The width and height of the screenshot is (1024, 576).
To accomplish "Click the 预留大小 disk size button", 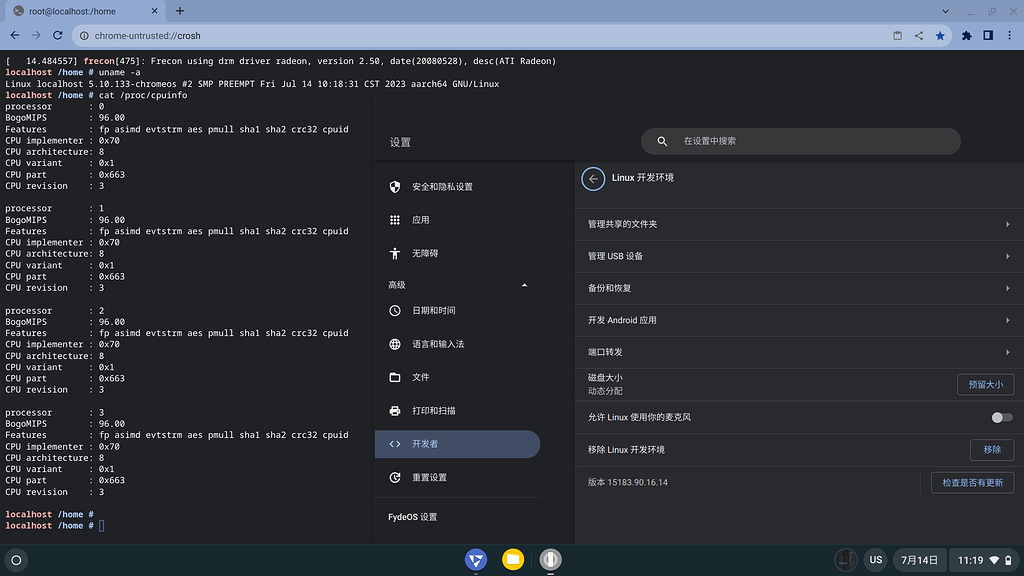I will pyautogui.click(x=985, y=384).
